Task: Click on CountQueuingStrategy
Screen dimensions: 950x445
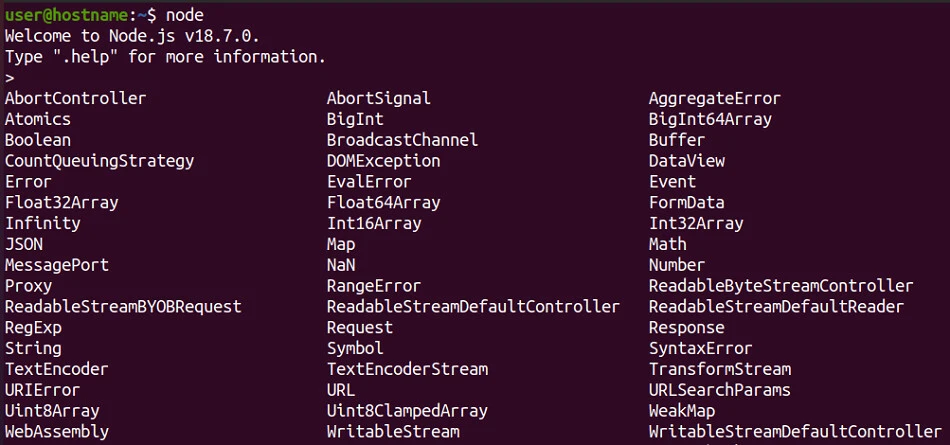Action: point(99,161)
